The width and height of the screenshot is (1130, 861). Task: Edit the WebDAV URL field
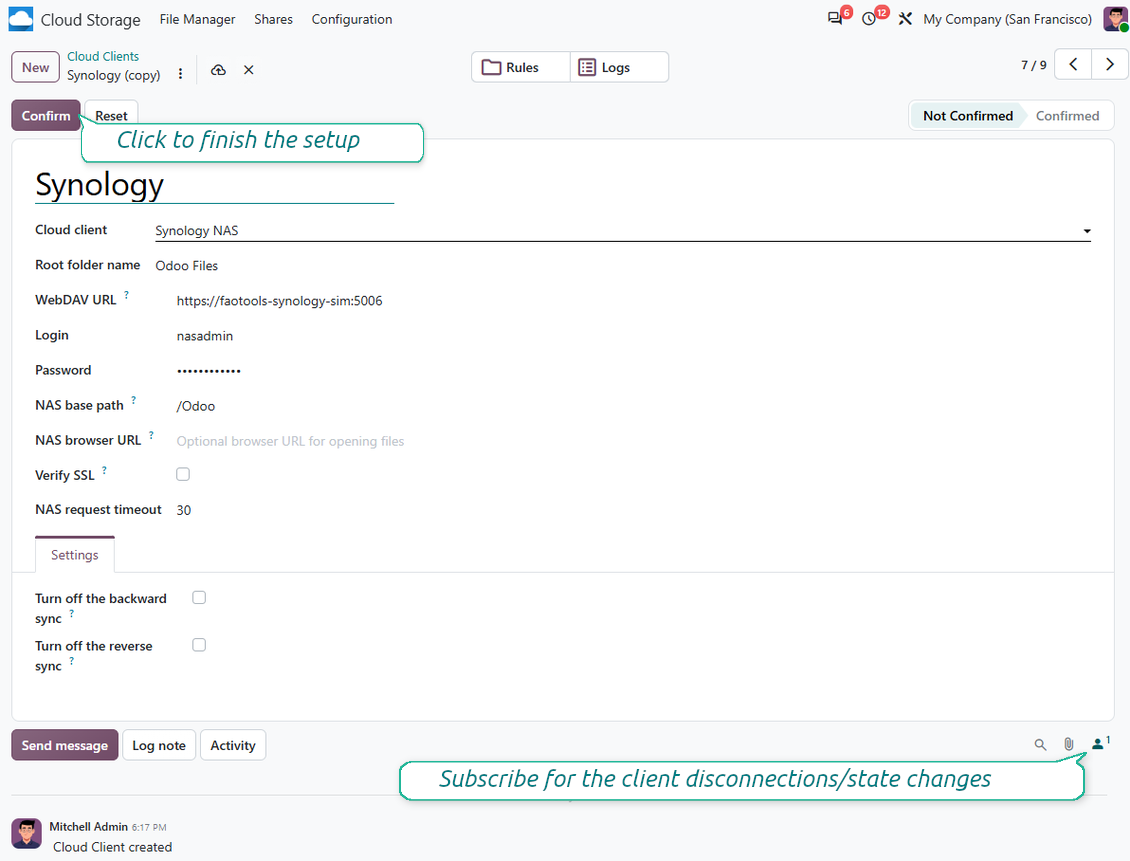[633, 301]
